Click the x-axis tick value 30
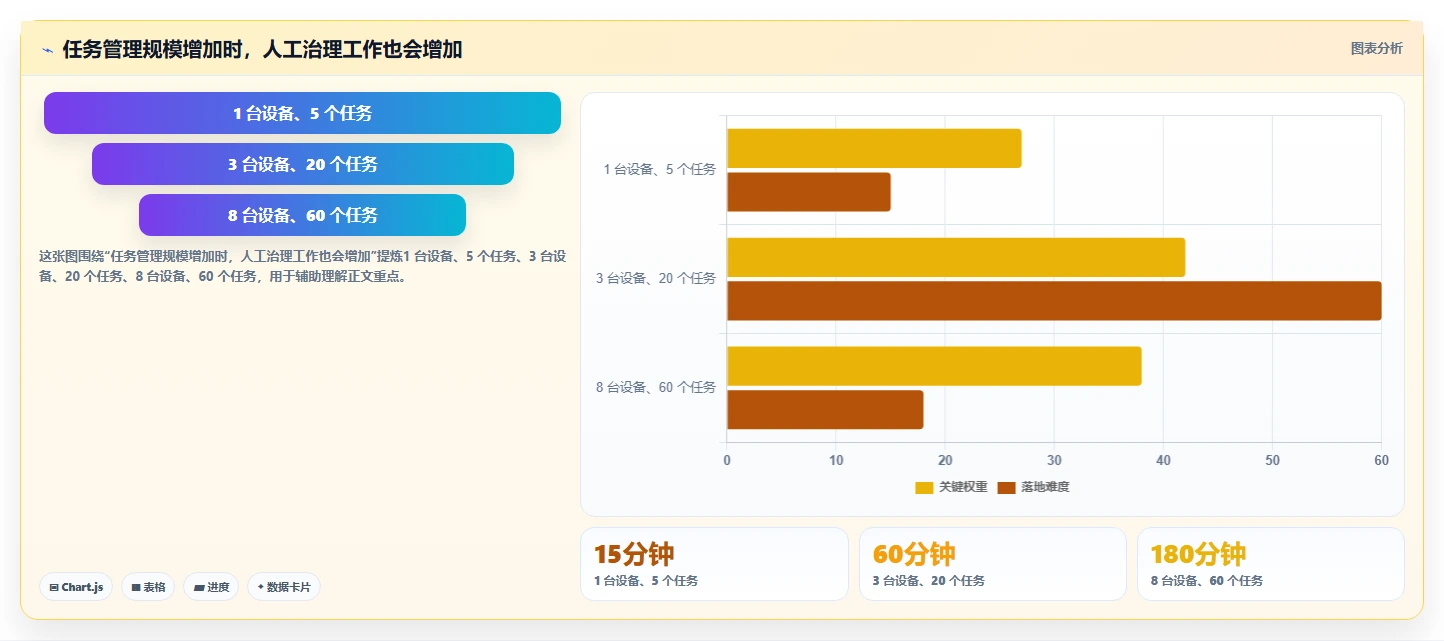This screenshot has height=641, width=1444. coord(1054,460)
